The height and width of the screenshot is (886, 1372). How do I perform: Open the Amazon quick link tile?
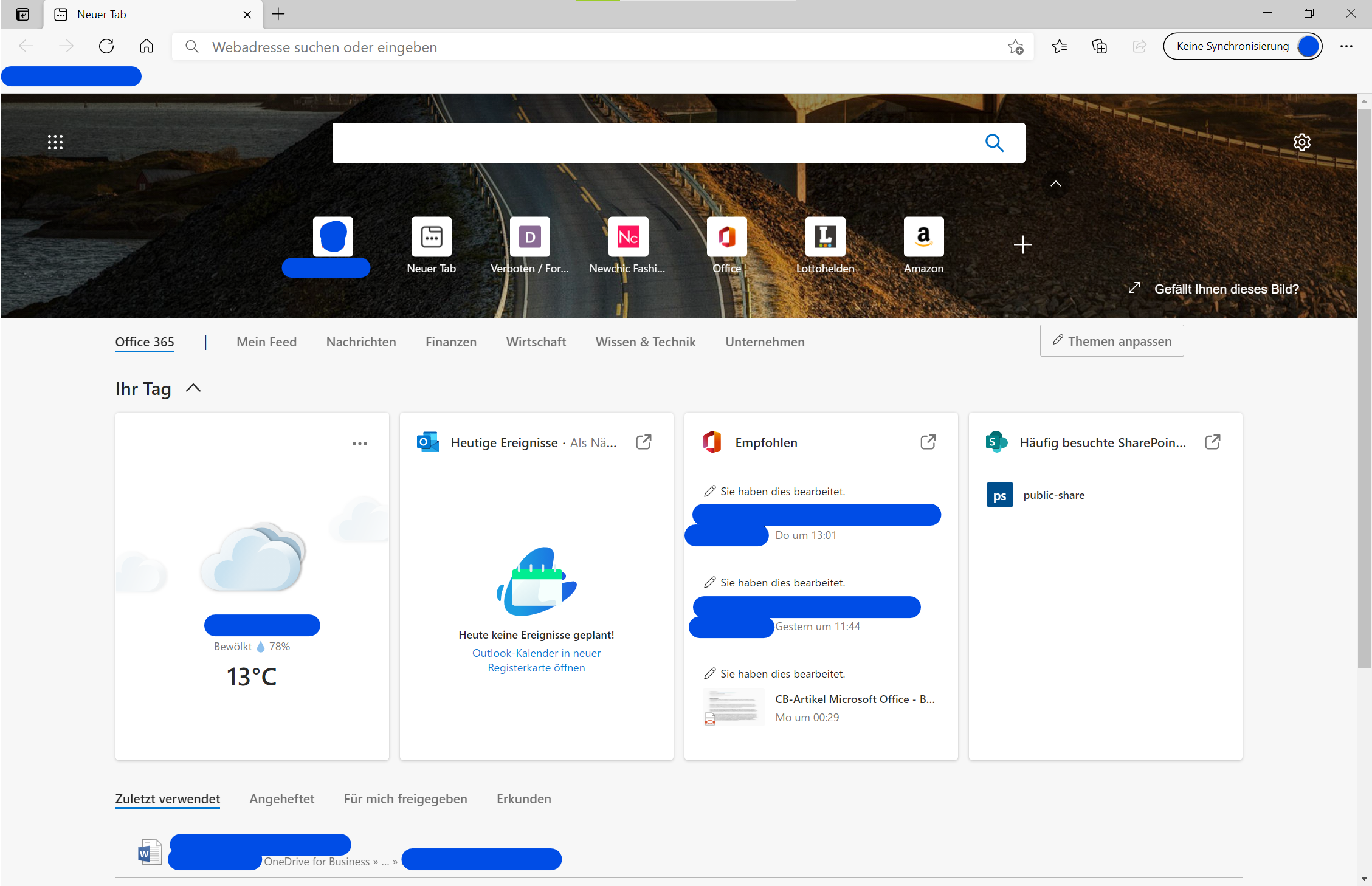tap(923, 237)
